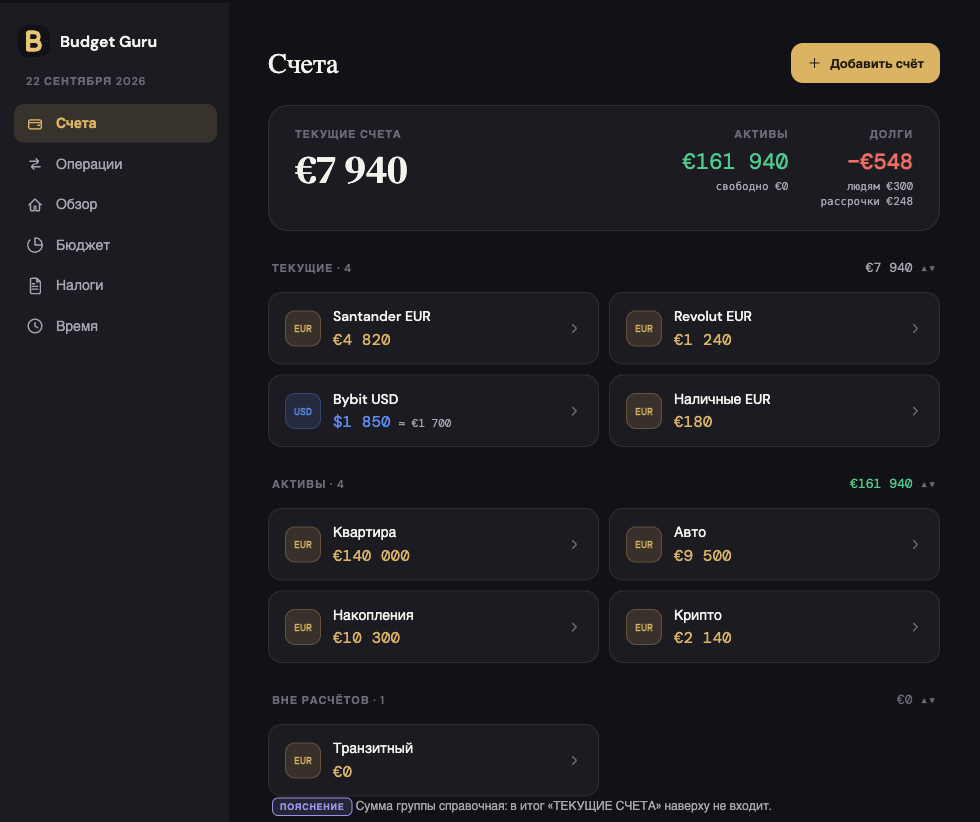Click the Добавить счёт button
Image resolution: width=980 pixels, height=822 pixels.
coord(865,63)
